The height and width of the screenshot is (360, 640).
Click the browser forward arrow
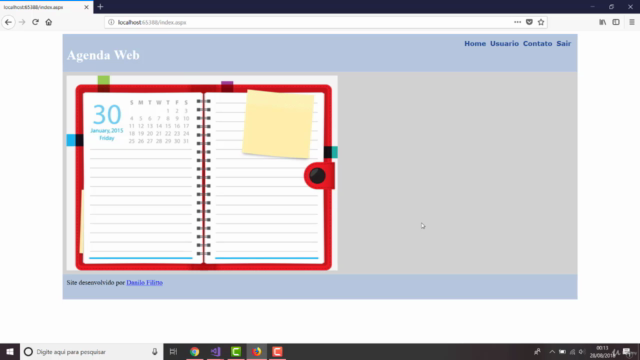click(22, 22)
